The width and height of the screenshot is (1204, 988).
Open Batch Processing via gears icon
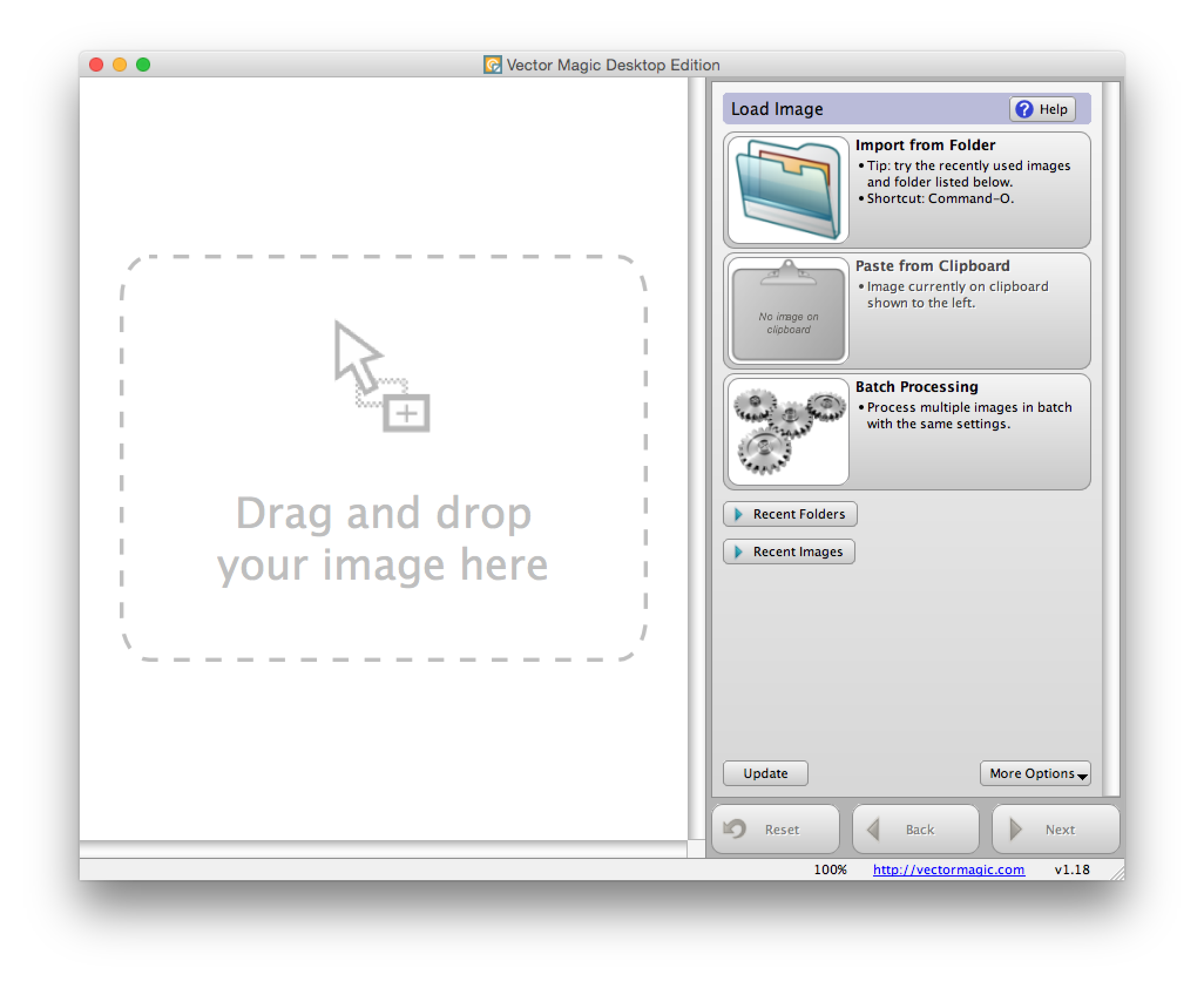pyautogui.click(x=788, y=432)
